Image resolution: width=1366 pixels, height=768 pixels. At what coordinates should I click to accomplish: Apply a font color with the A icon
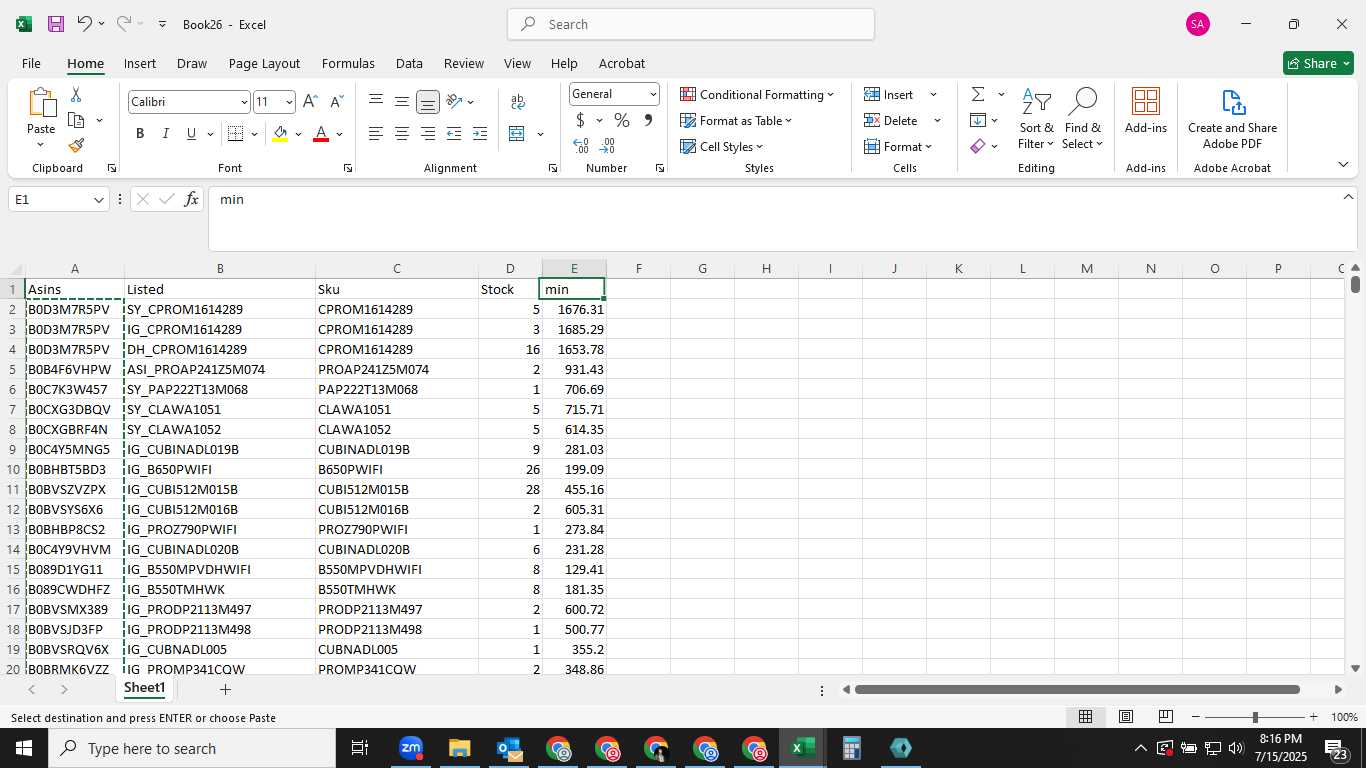pos(321,134)
